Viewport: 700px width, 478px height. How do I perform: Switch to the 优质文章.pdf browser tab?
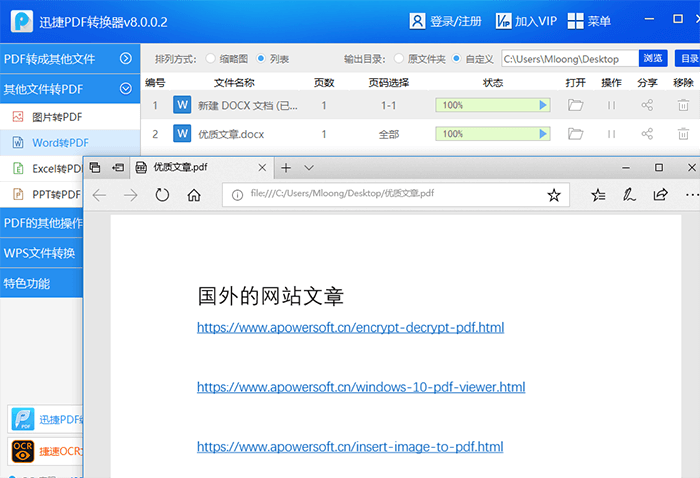pyautogui.click(x=203, y=167)
